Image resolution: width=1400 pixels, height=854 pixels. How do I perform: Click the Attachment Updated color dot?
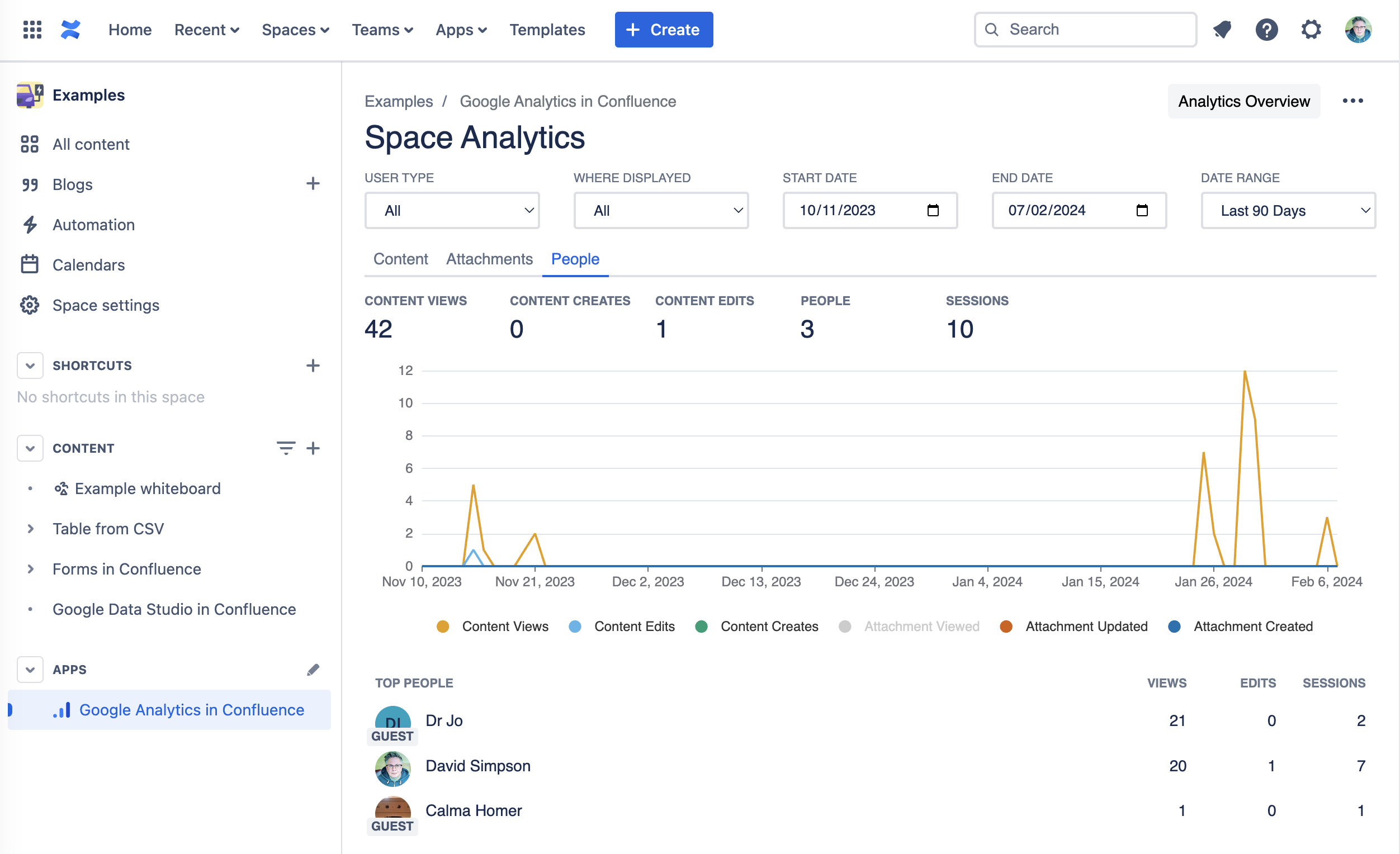click(1006, 627)
